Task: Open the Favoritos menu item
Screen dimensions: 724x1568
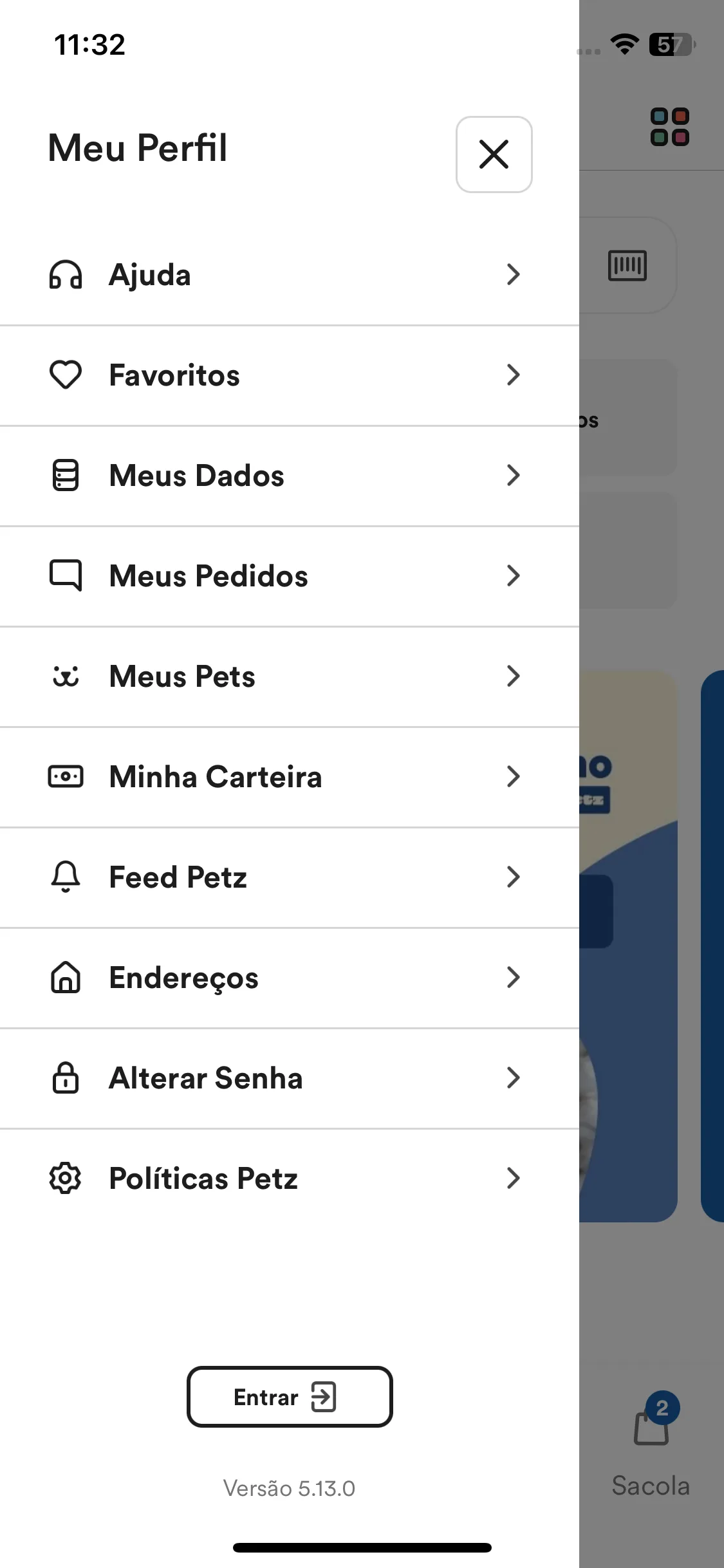Action: [x=290, y=375]
